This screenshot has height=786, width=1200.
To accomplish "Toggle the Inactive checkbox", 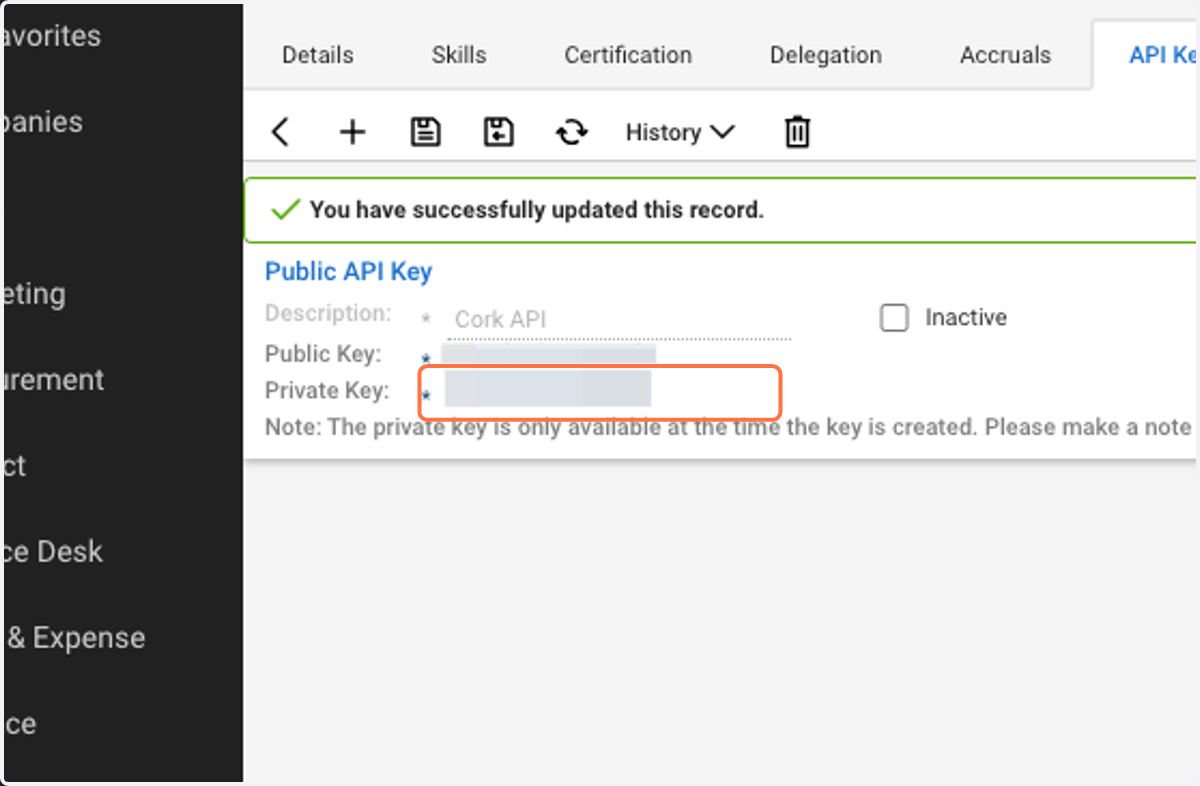I will click(x=894, y=318).
